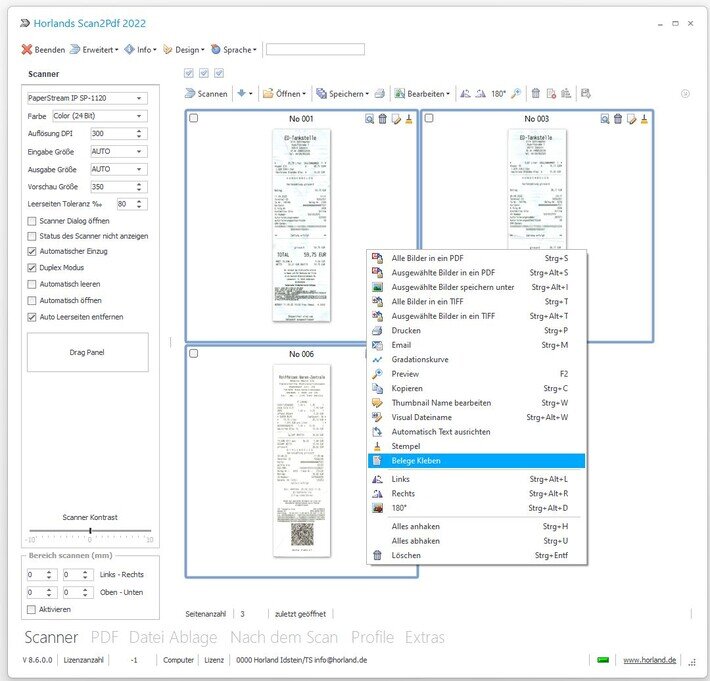Image resolution: width=710 pixels, height=681 pixels.
Task: Click the red X Beenden icon
Action: point(27,49)
